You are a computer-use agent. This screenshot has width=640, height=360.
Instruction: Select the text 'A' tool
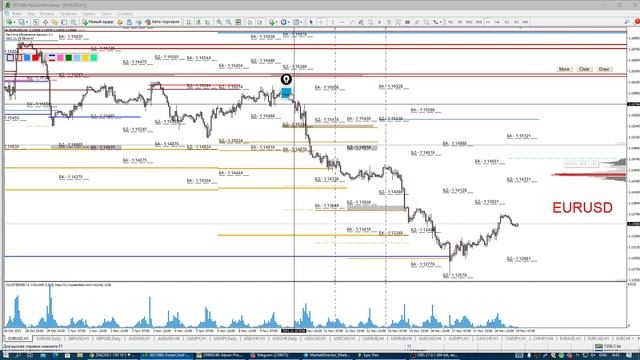point(379,22)
